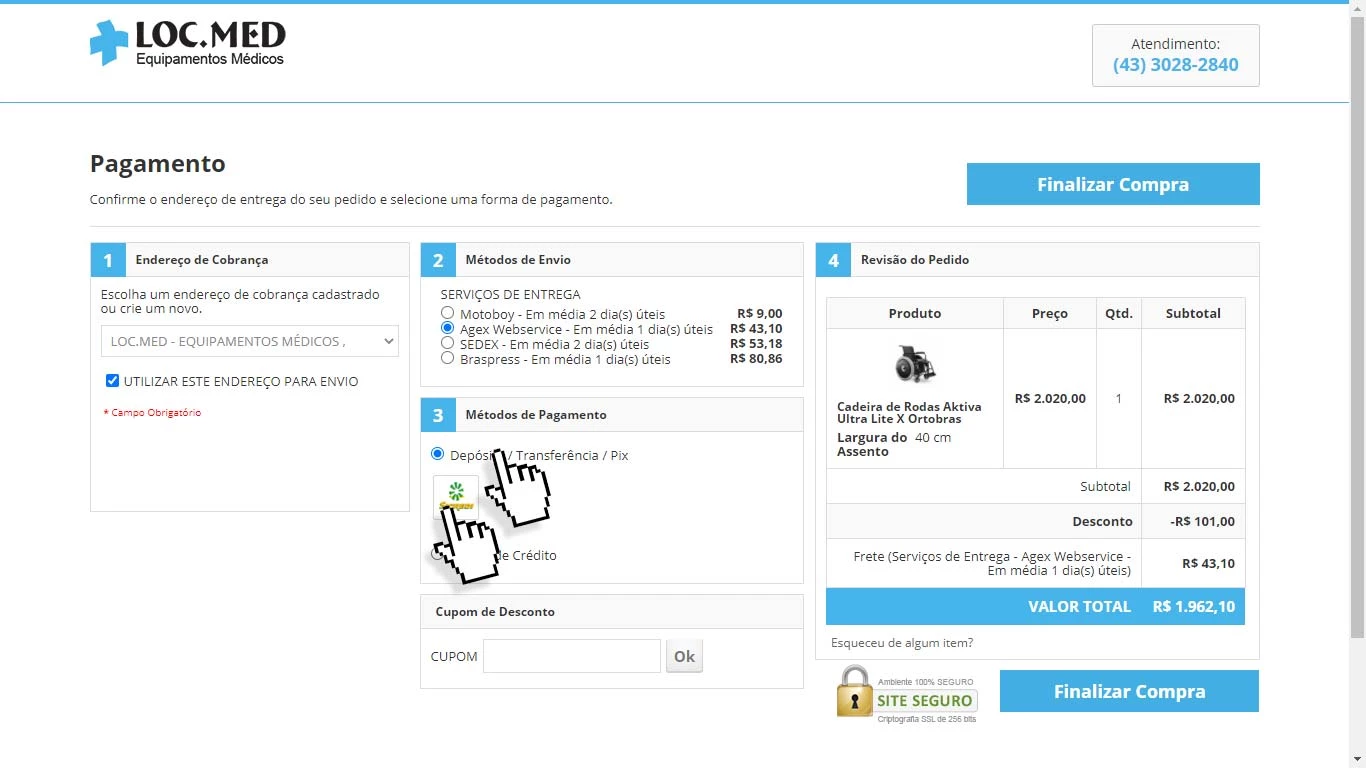Click the 'Métodos de Envio' step header
The width and height of the screenshot is (1366, 768).
[x=612, y=260]
